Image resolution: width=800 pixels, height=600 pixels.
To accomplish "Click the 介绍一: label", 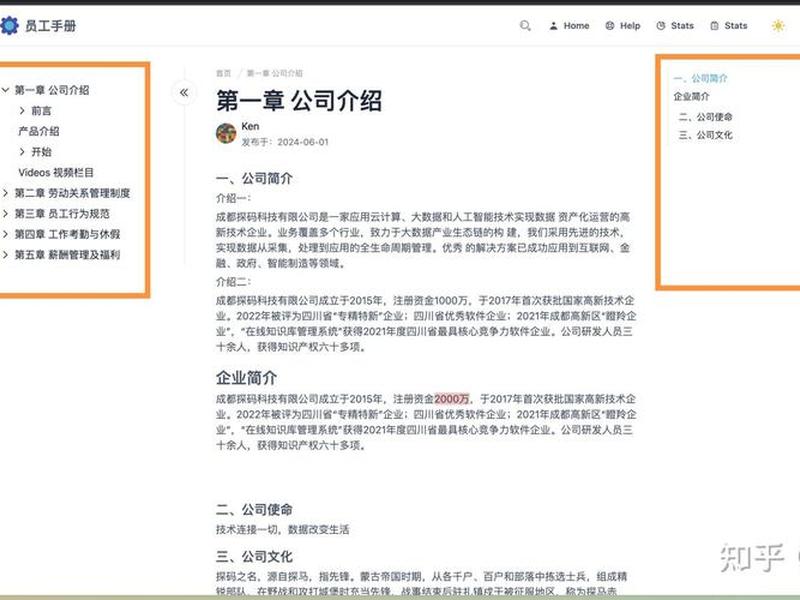I will click(233, 198).
